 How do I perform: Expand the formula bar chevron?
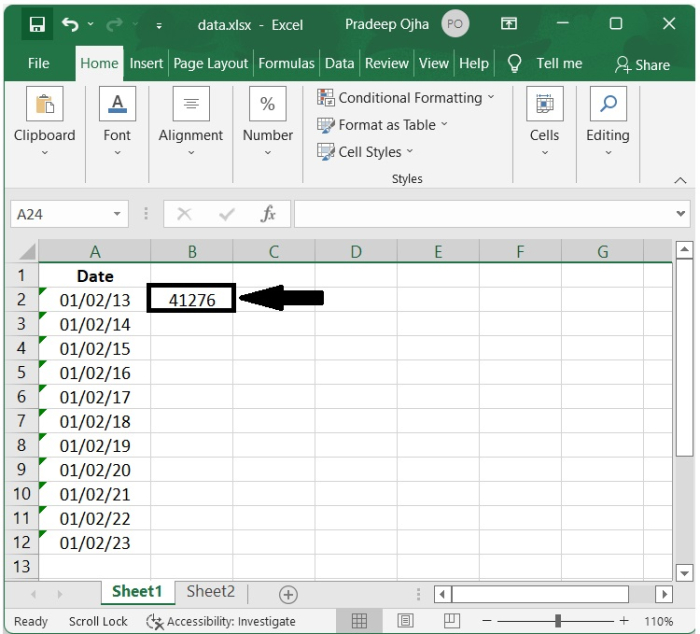[x=680, y=214]
